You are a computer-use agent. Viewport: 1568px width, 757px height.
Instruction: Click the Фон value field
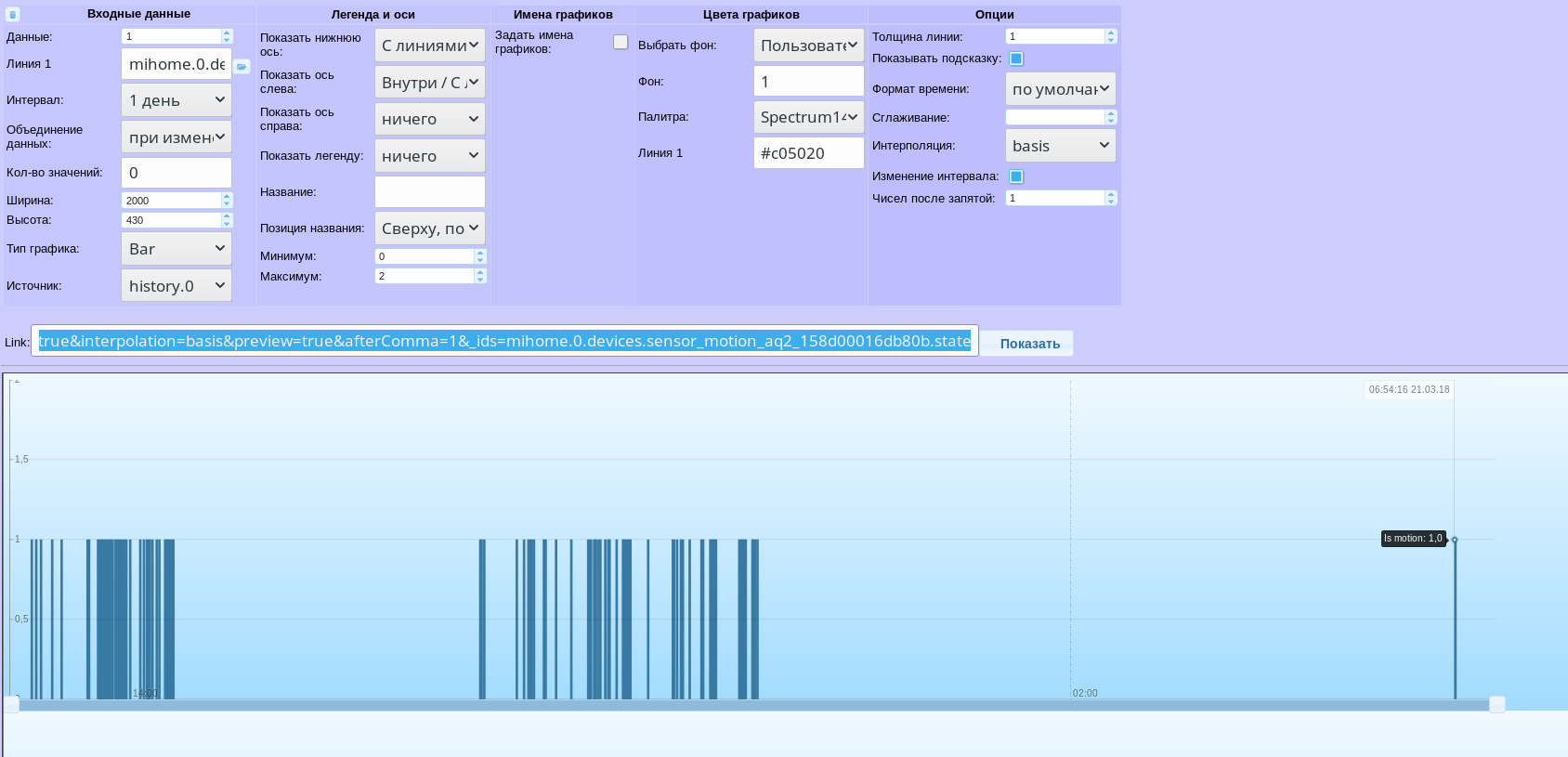click(809, 82)
